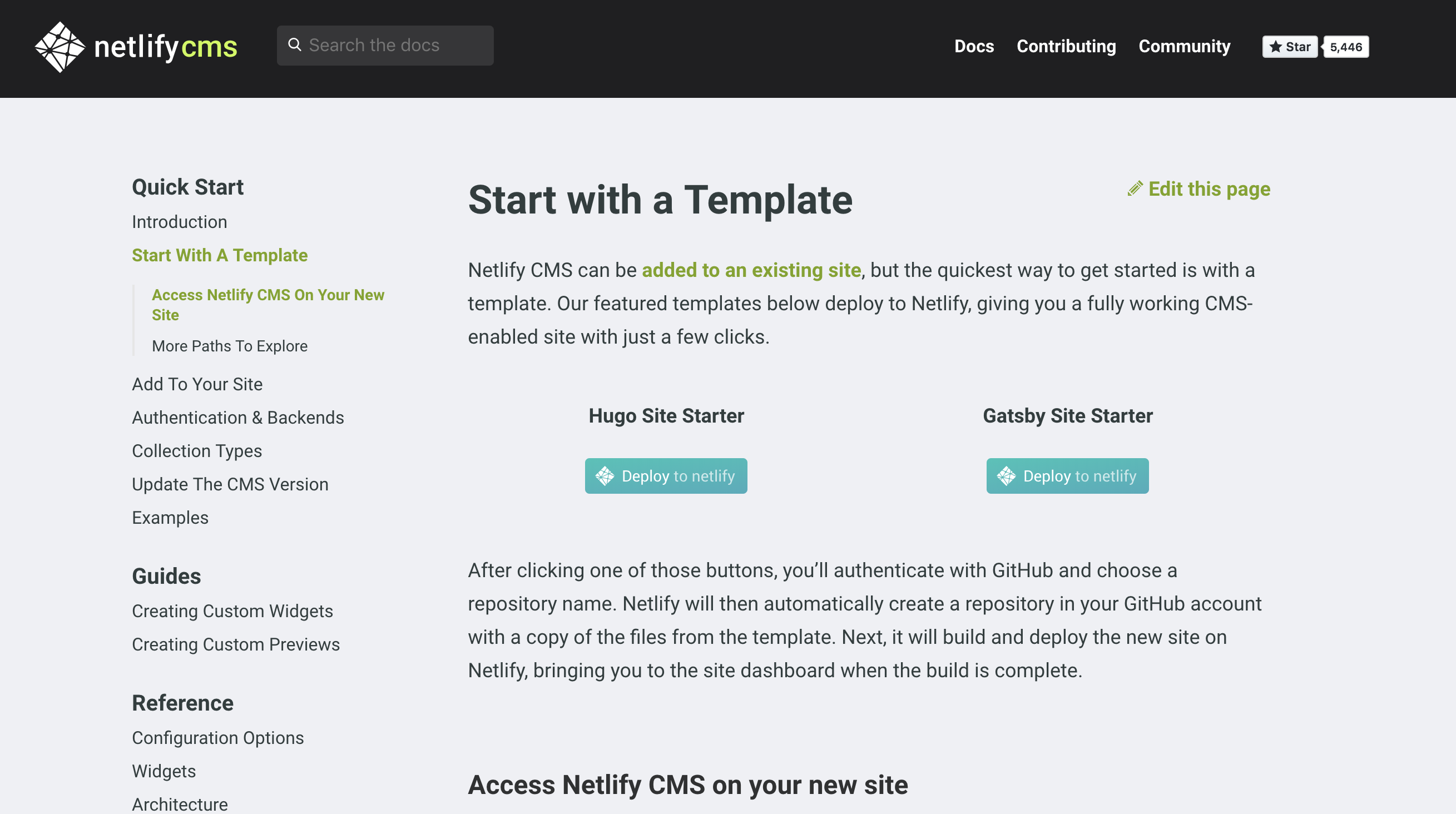Open the Contributing menu item
1456x814 pixels.
click(x=1066, y=46)
